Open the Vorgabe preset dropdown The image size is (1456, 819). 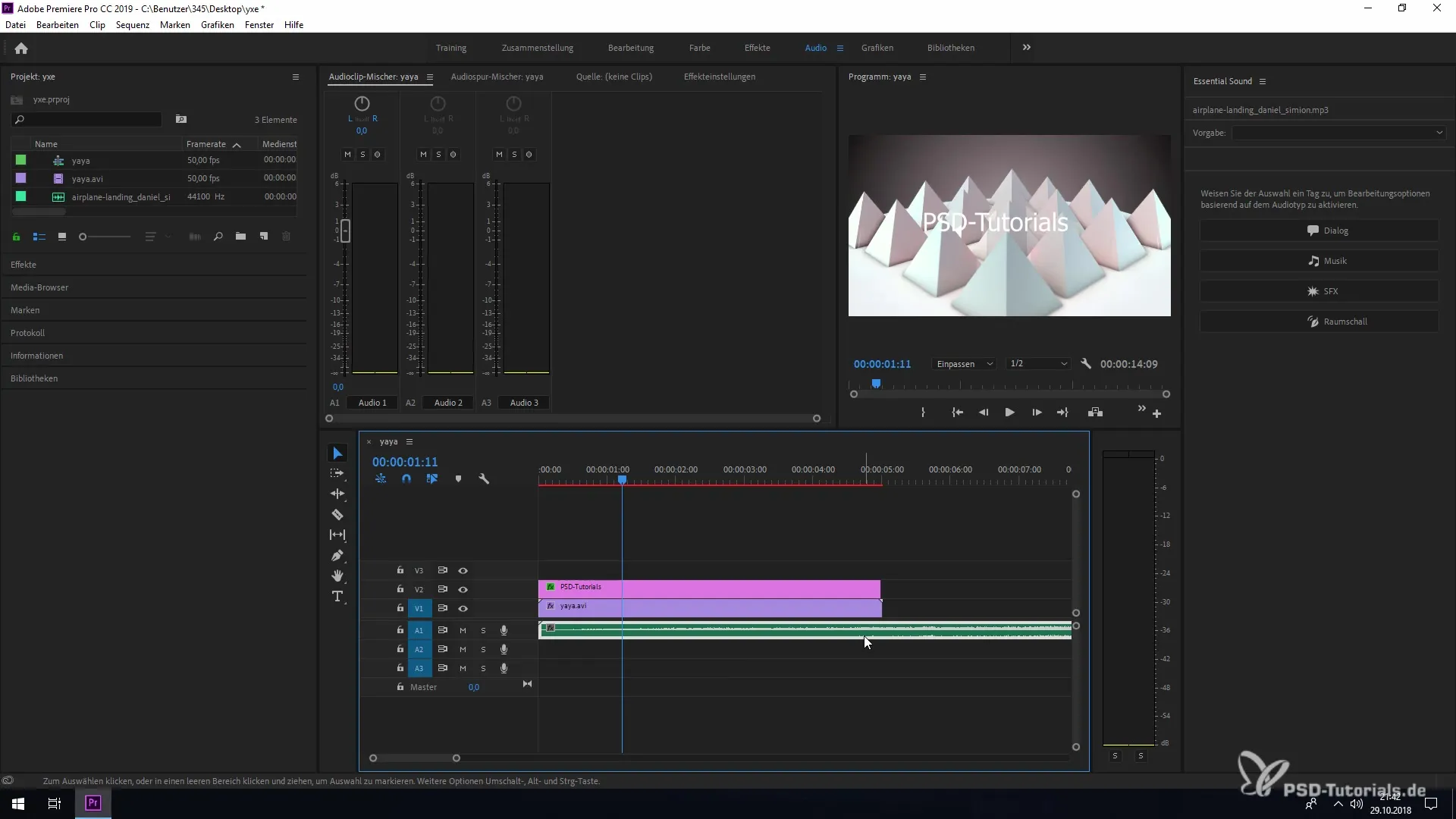point(1339,133)
